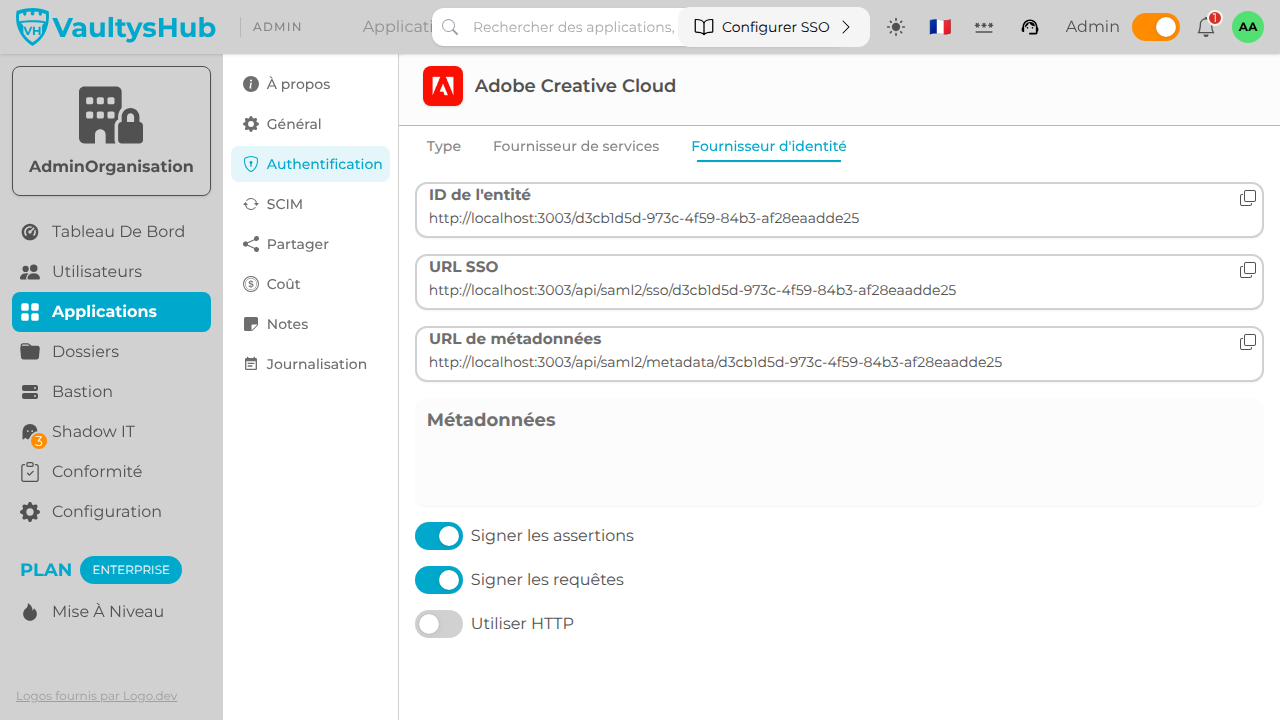This screenshot has height=720, width=1280.
Task: Click the ID de l'entité URL text
Action: tap(644, 218)
